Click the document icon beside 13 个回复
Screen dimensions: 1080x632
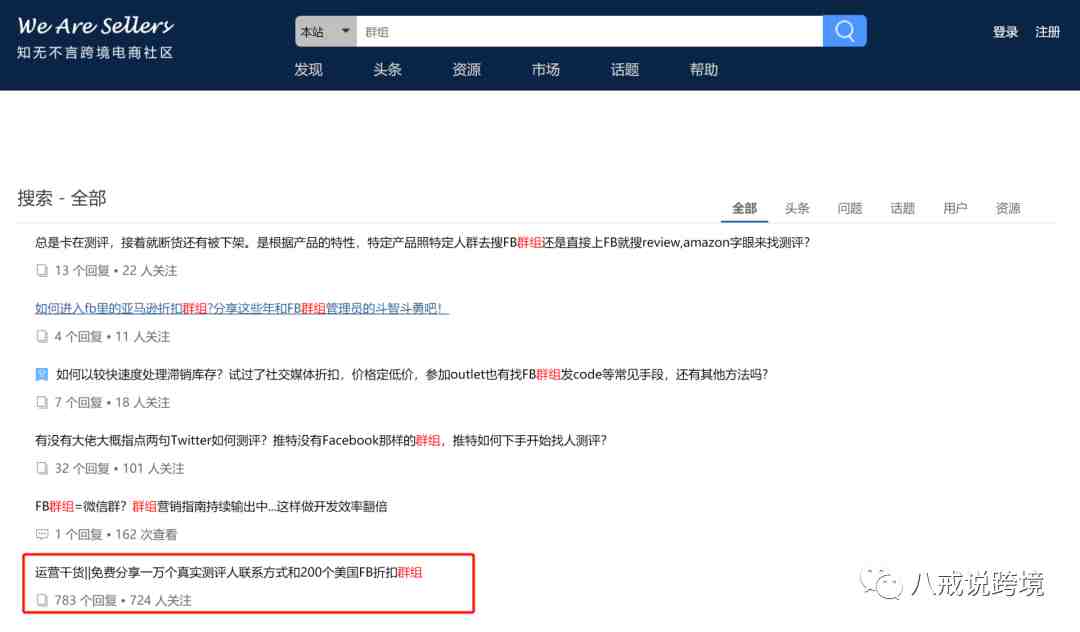(x=42, y=271)
